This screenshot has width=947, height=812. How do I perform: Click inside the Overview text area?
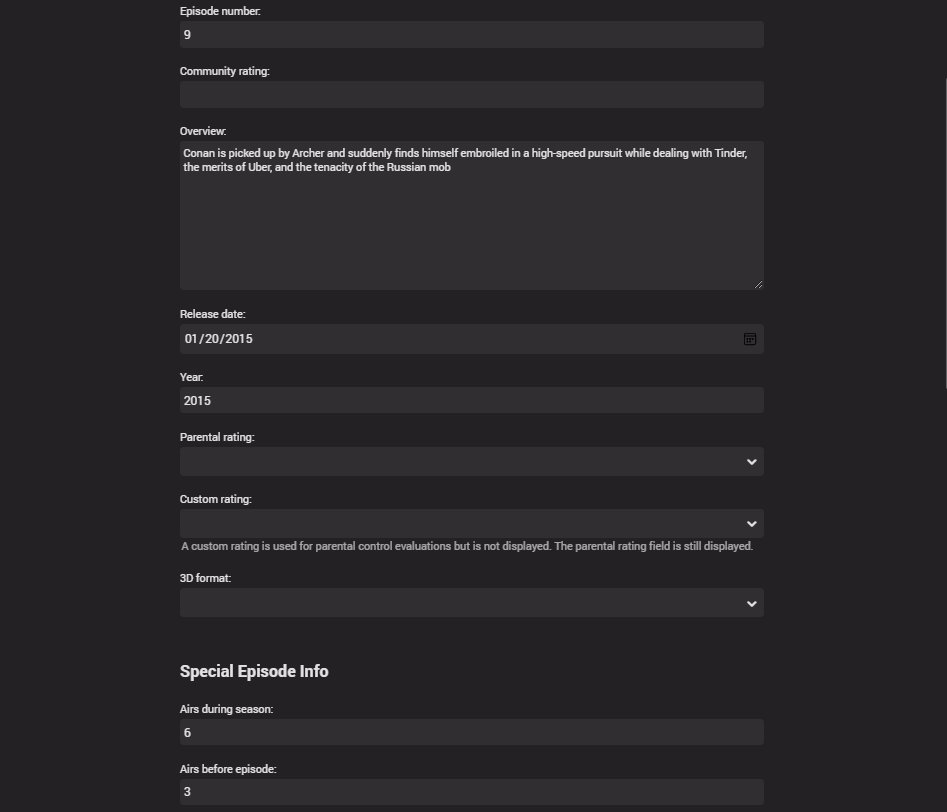pos(471,220)
